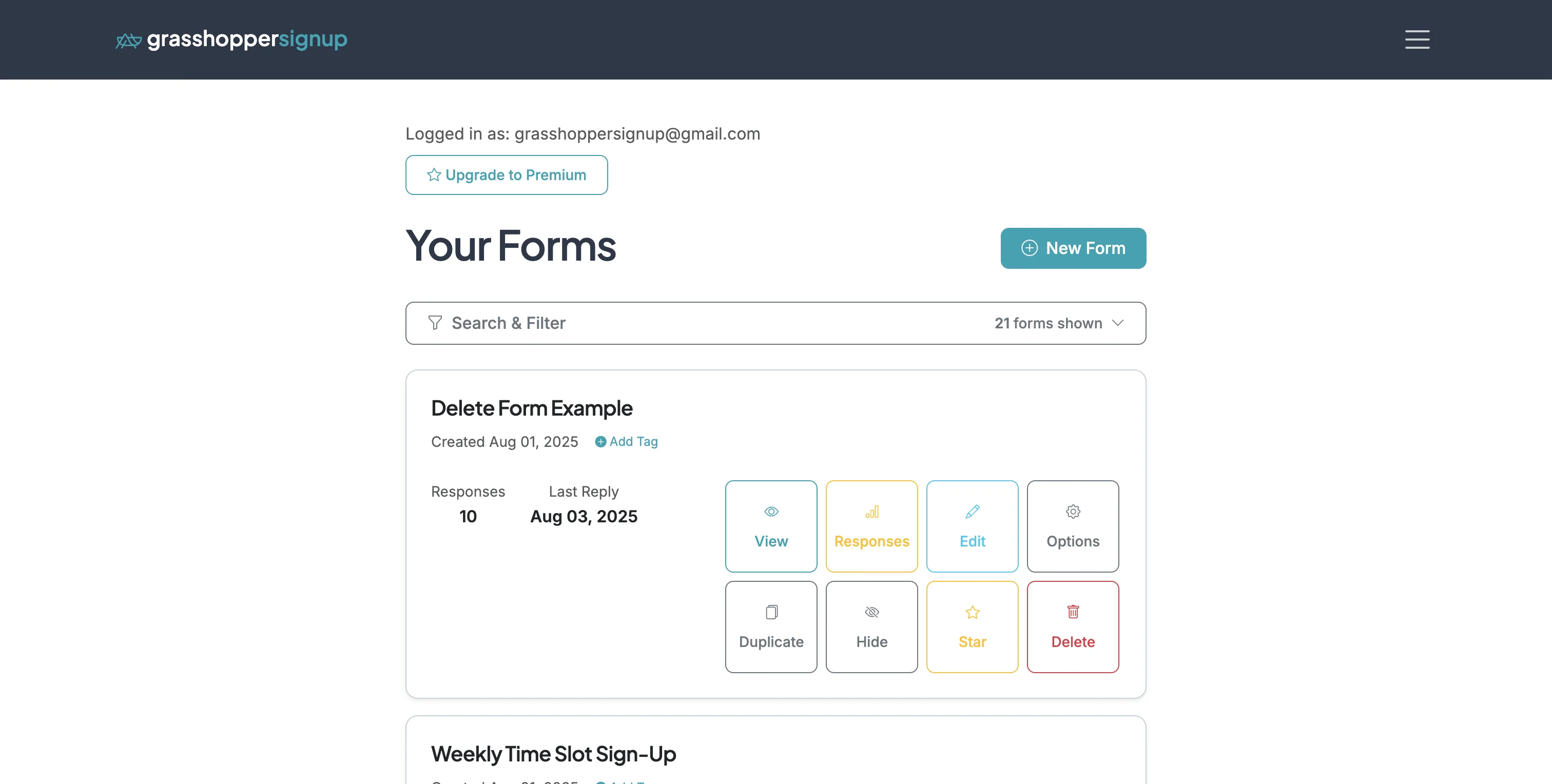
Task: Click the grasshoppersignup header title
Action: [x=247, y=40]
